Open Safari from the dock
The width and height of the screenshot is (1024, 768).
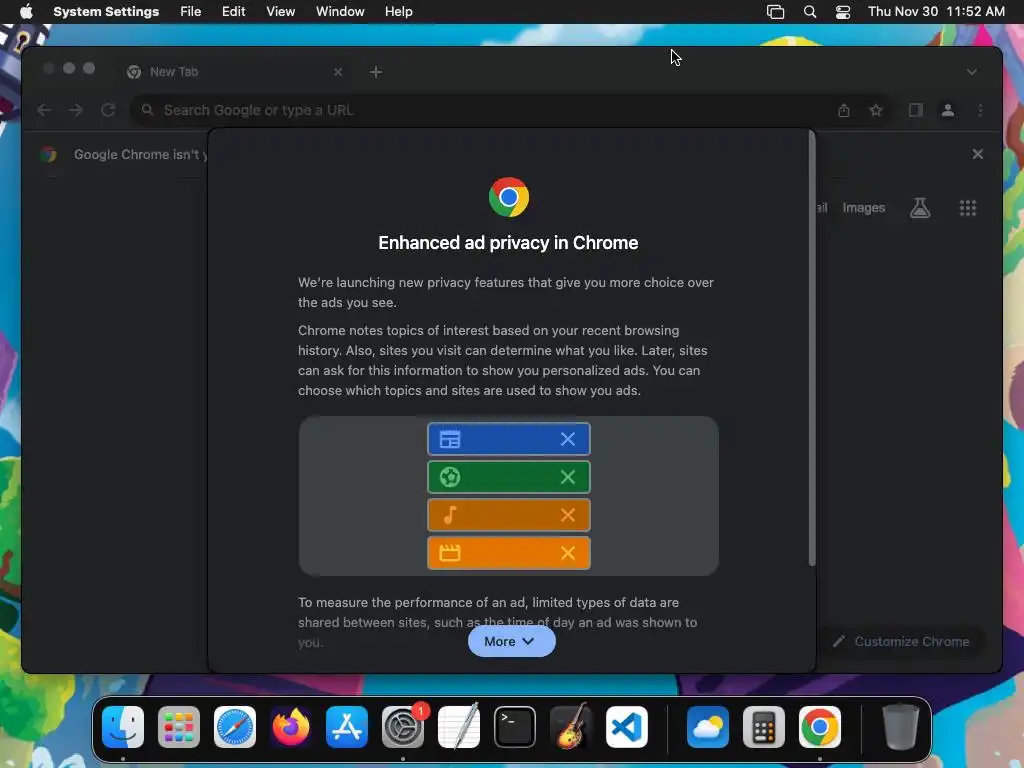coord(235,726)
